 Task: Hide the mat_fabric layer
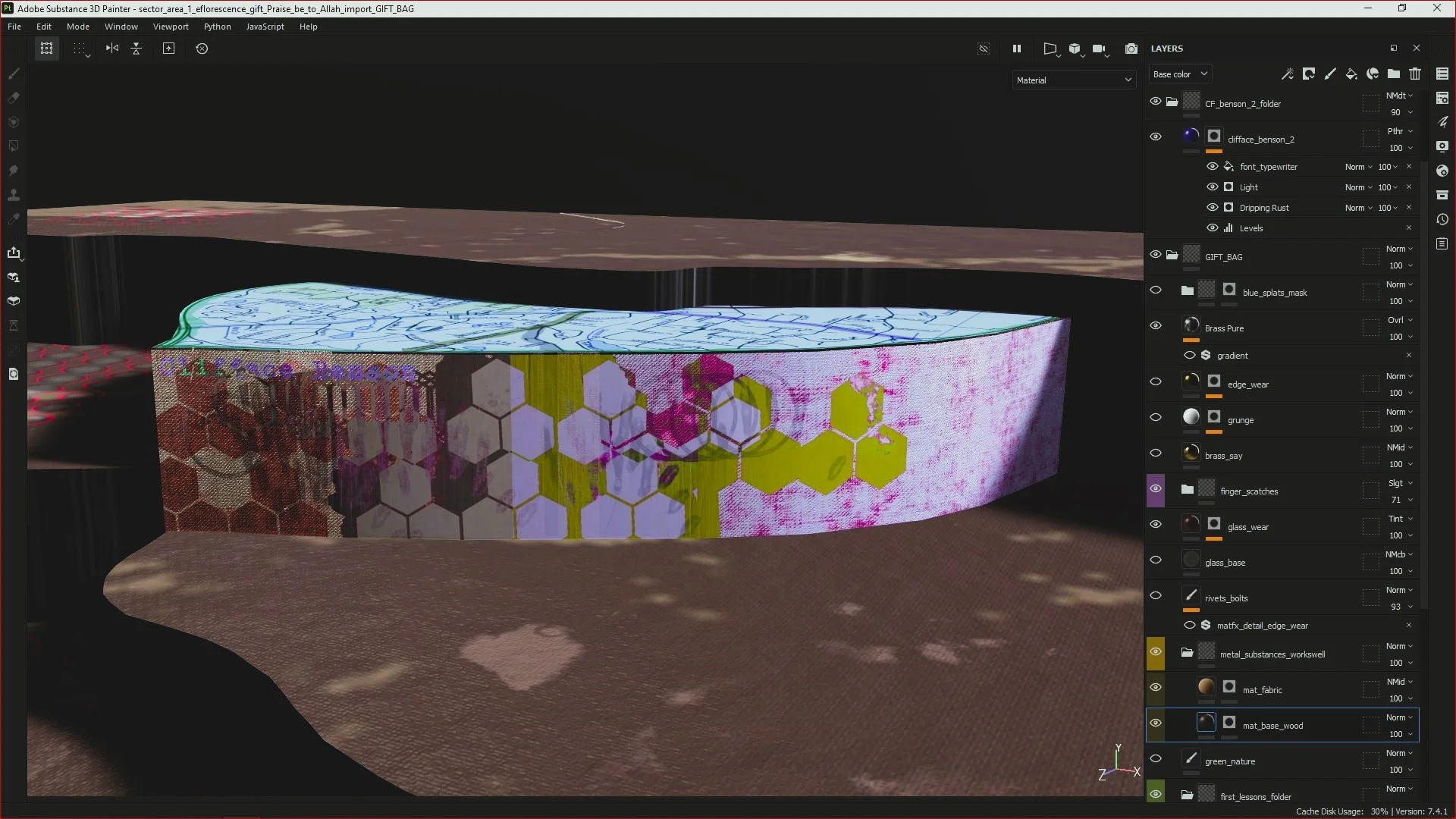tap(1155, 688)
